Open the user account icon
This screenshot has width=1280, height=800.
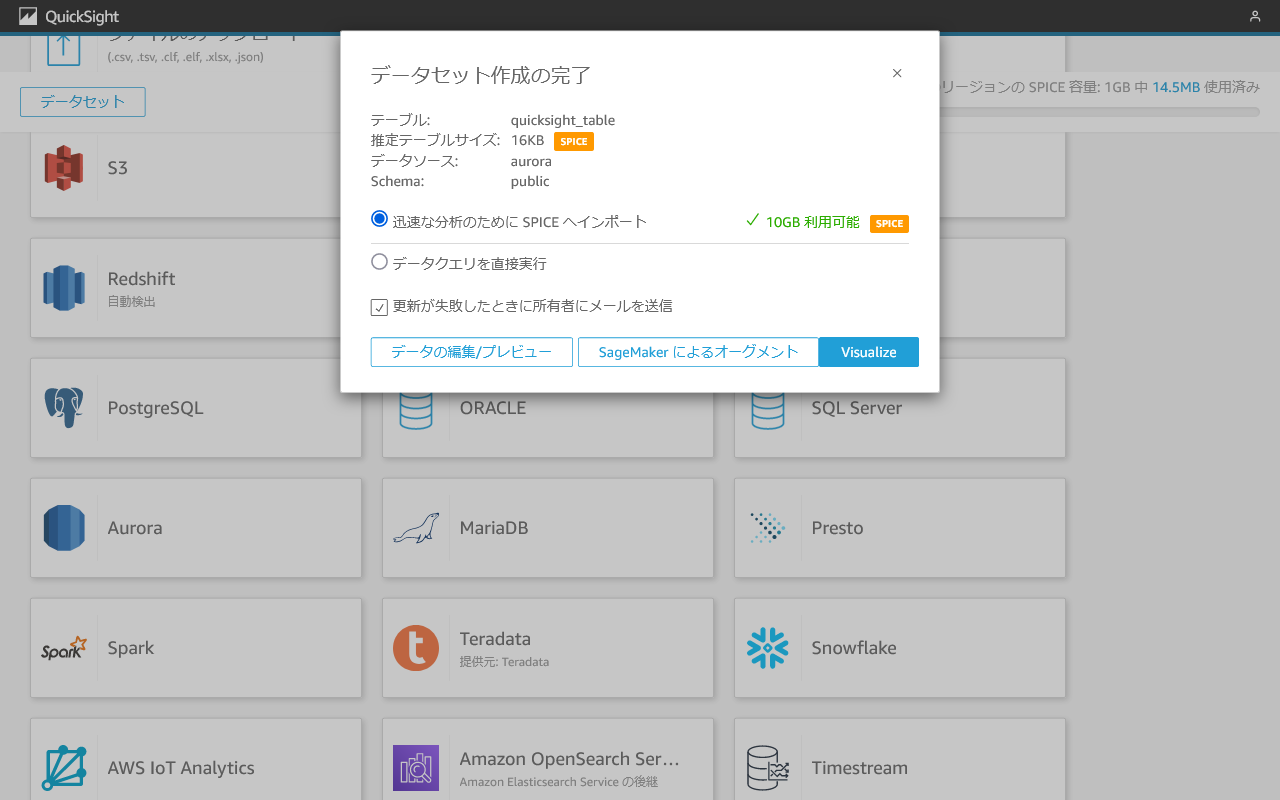[x=1255, y=16]
